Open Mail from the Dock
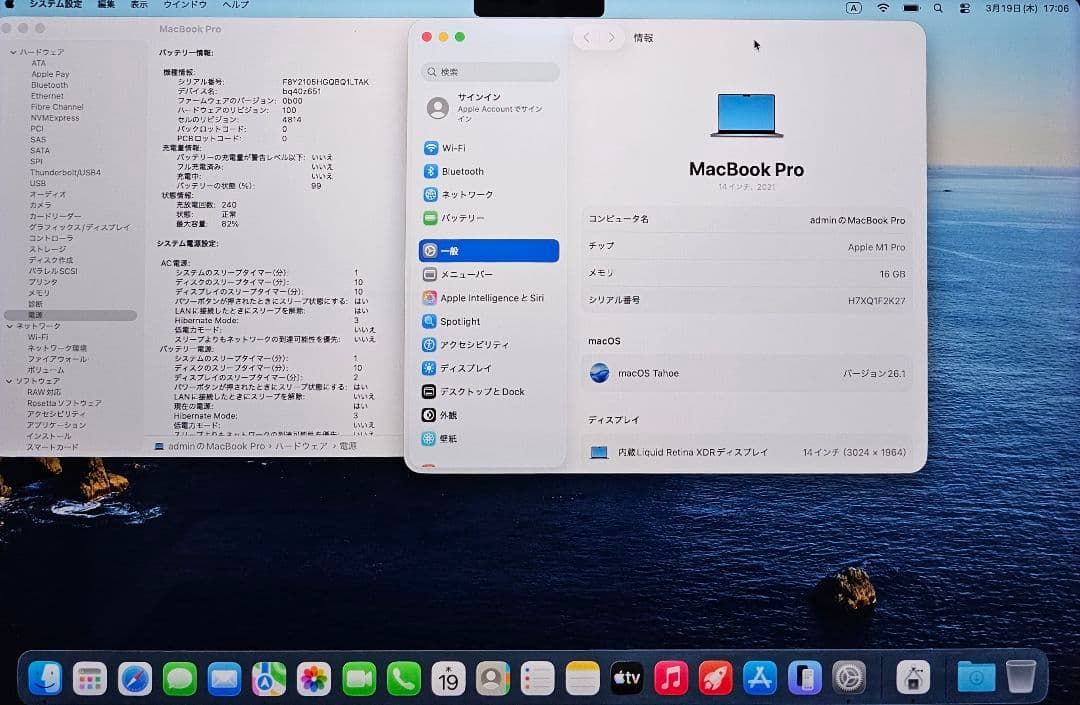The width and height of the screenshot is (1080, 705). click(225, 678)
